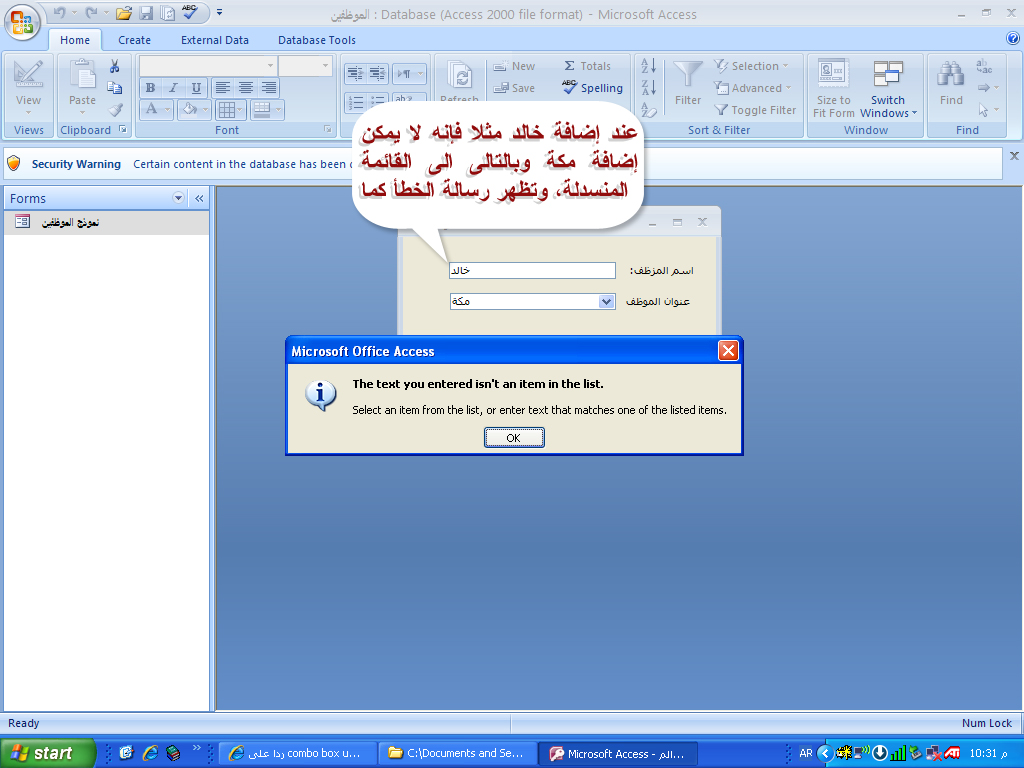Open the Create ribbon tab

[x=135, y=40]
